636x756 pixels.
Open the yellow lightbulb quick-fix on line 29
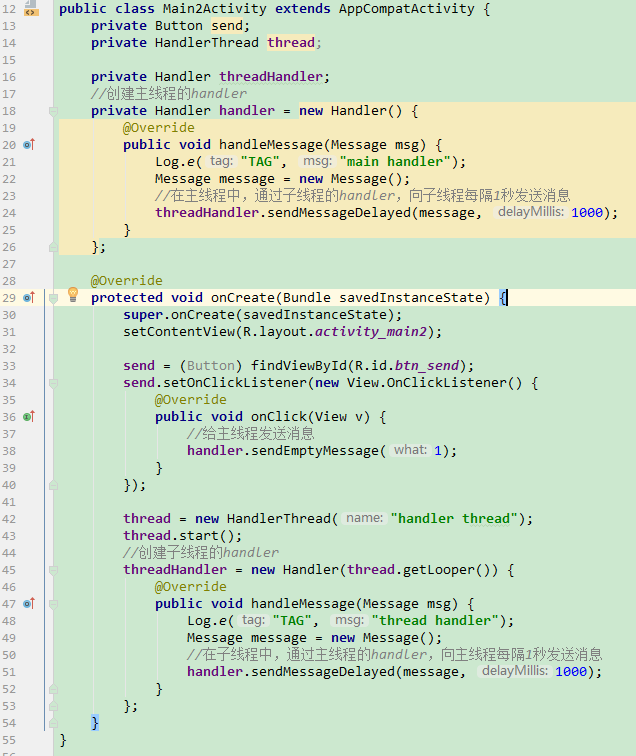coord(73,294)
